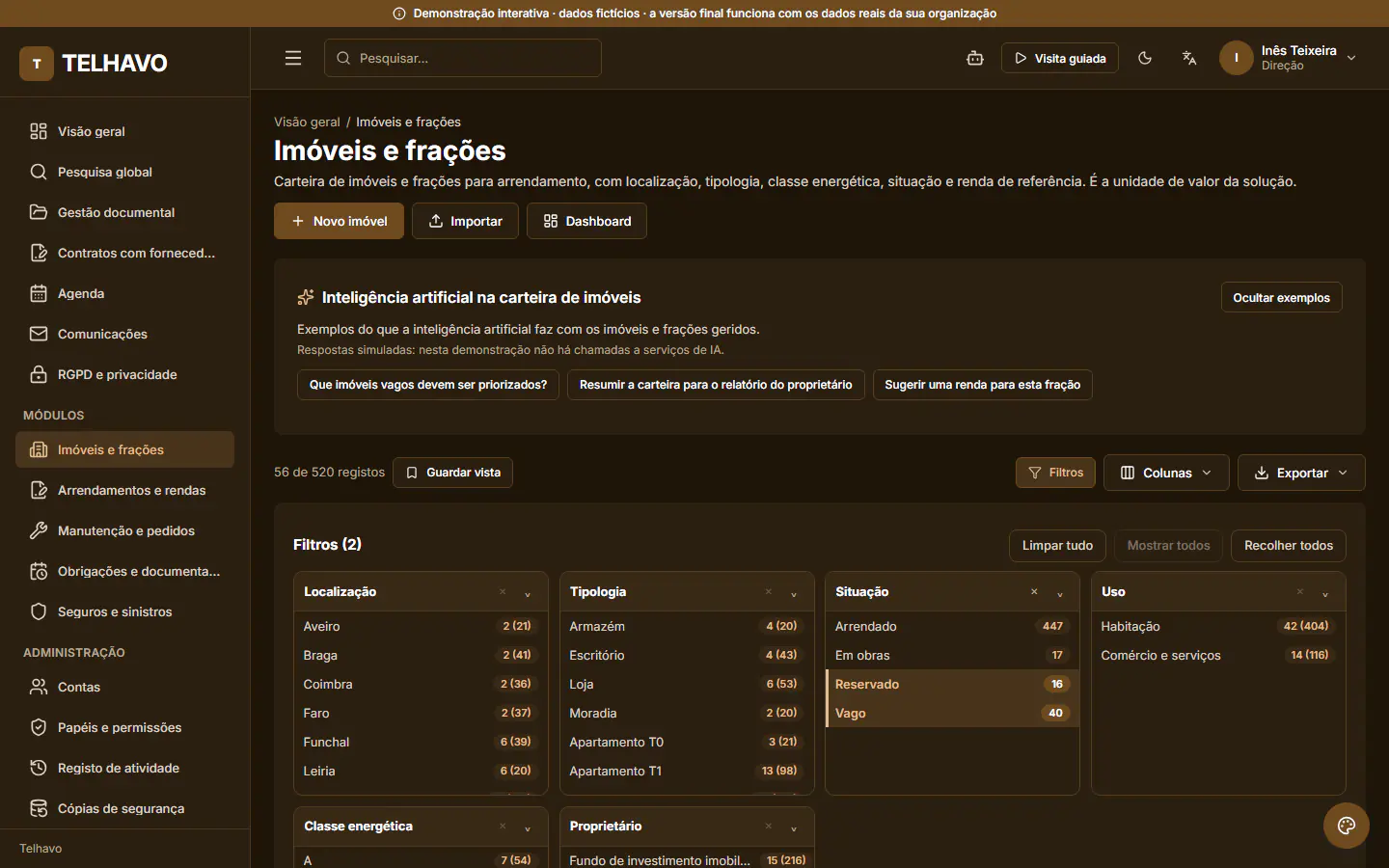Image resolution: width=1389 pixels, height=868 pixels.
Task: Click Limpar tudo filters button
Action: (x=1057, y=546)
